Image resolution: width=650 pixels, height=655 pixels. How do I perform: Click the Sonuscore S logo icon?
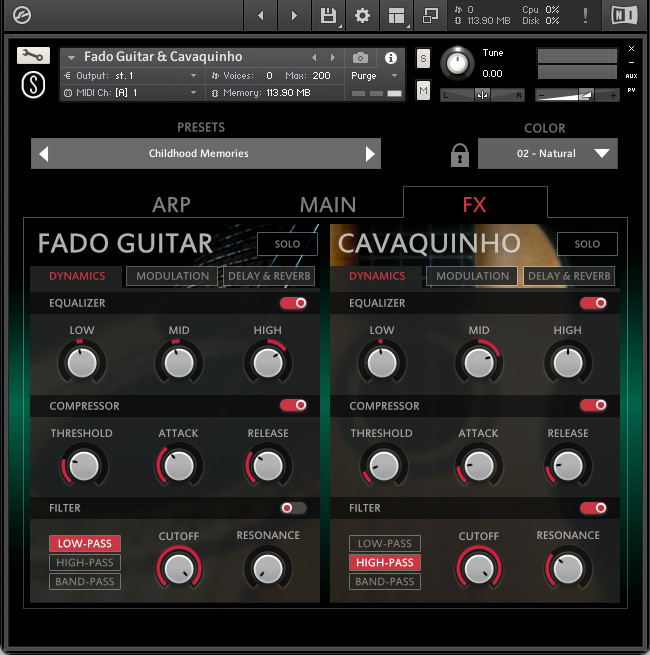(33, 84)
